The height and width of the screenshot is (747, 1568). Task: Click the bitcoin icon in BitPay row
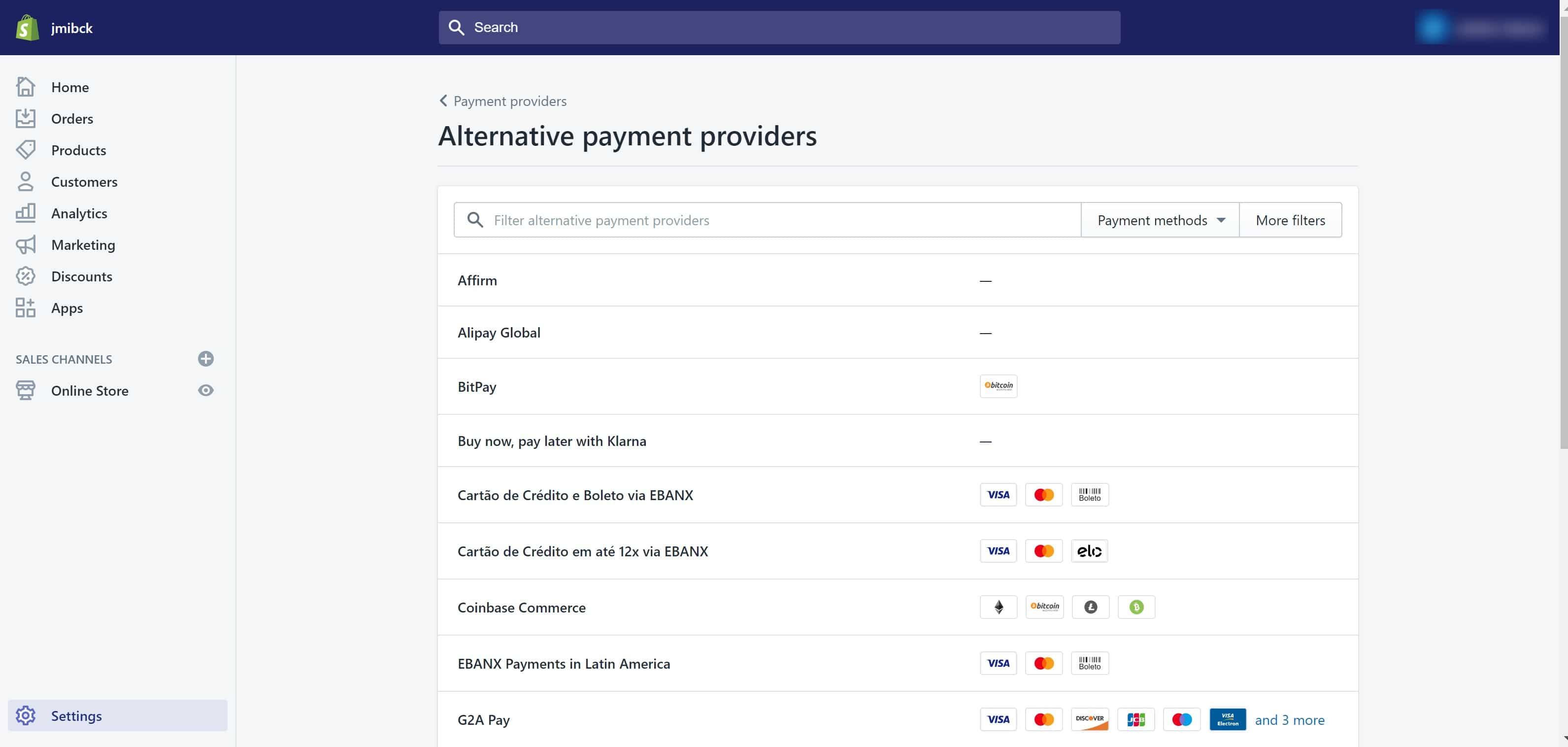tap(998, 386)
